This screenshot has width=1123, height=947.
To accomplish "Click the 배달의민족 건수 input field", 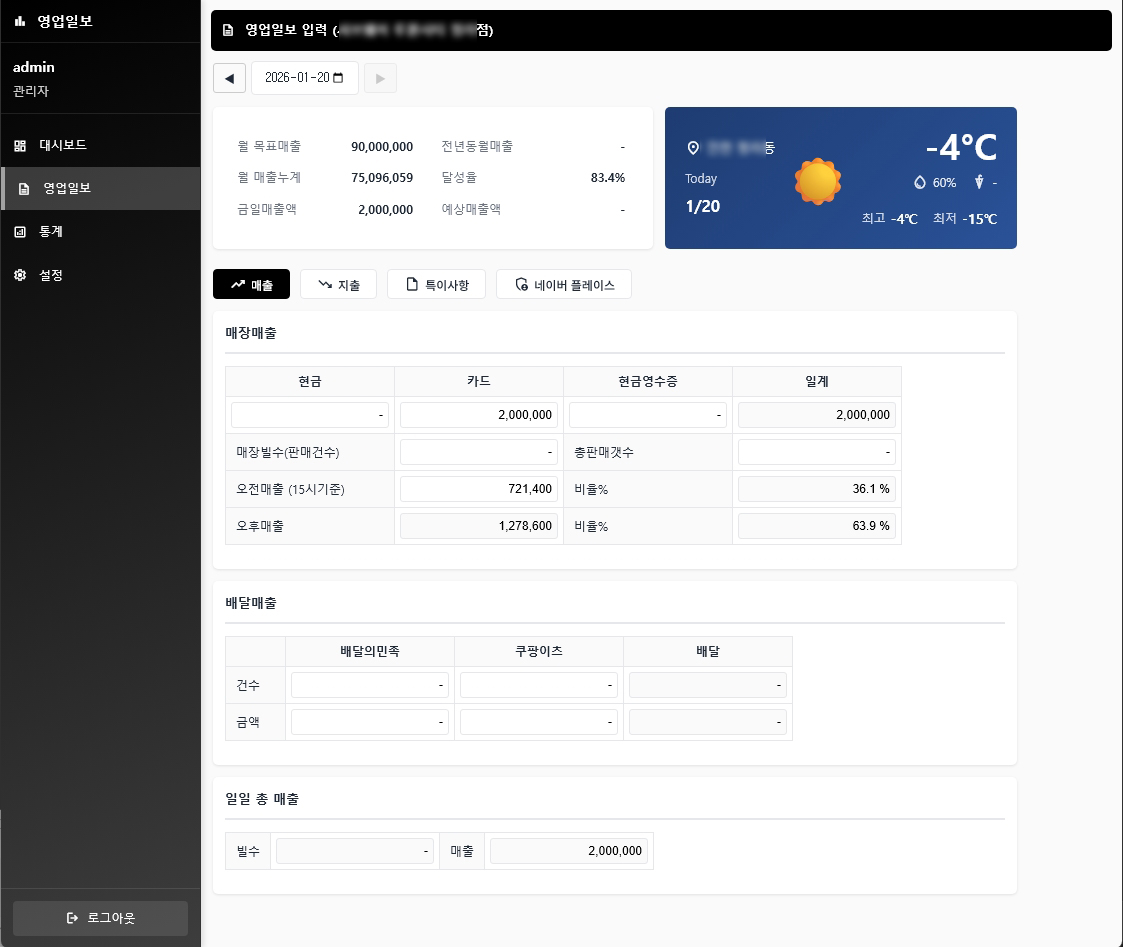I will click(x=370, y=685).
